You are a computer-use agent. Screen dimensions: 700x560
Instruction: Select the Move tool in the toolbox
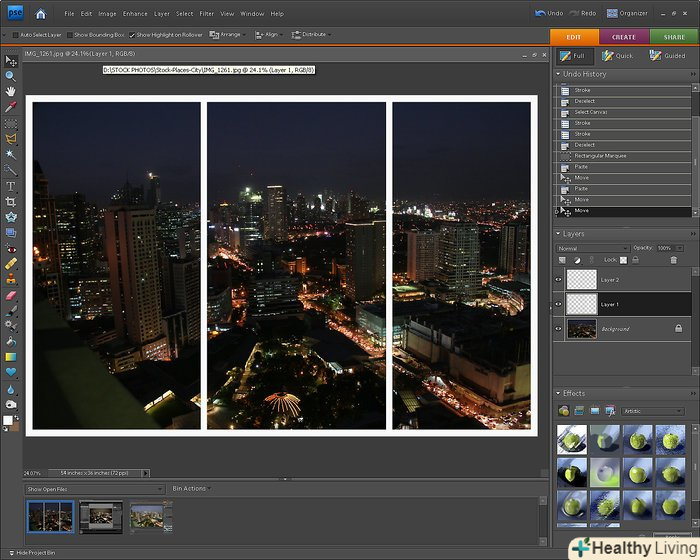pos(10,61)
